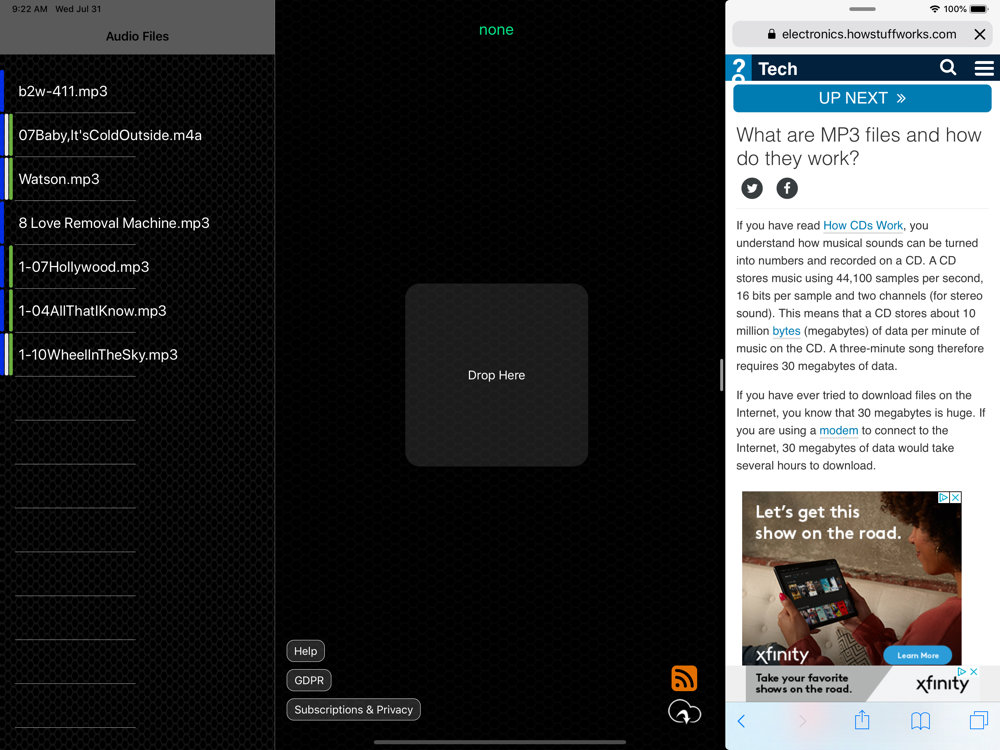Click Learn More on Xfinity ad

(917, 655)
